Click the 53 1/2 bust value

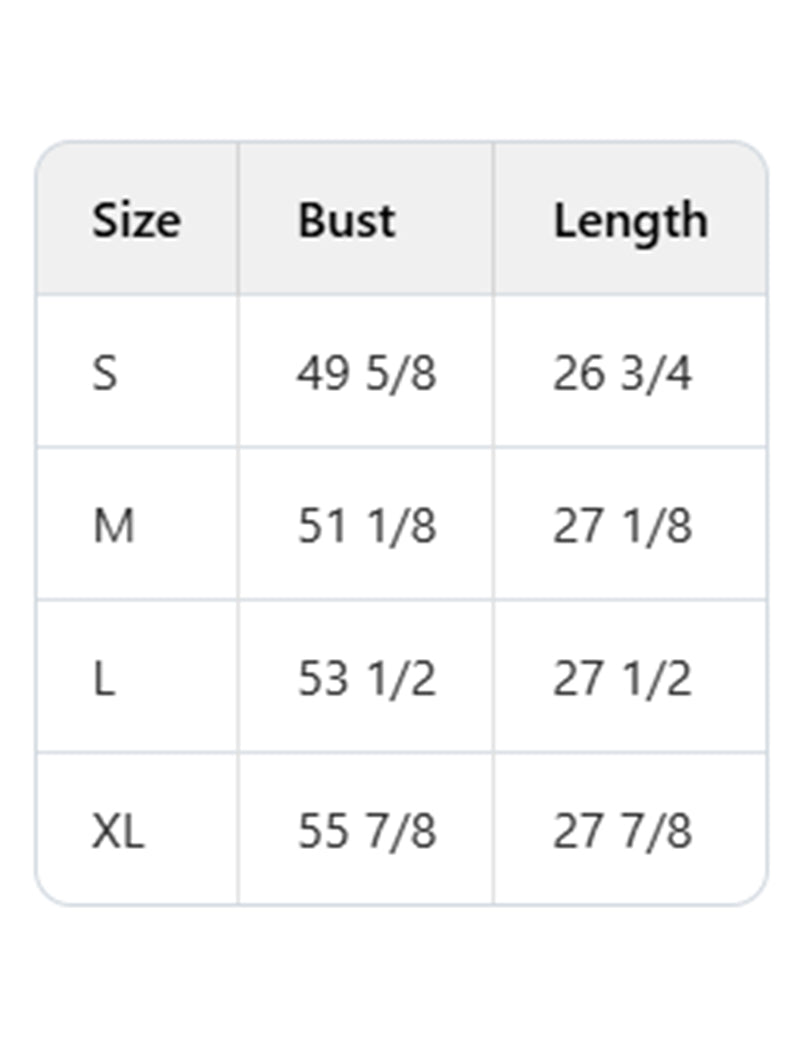366,679
